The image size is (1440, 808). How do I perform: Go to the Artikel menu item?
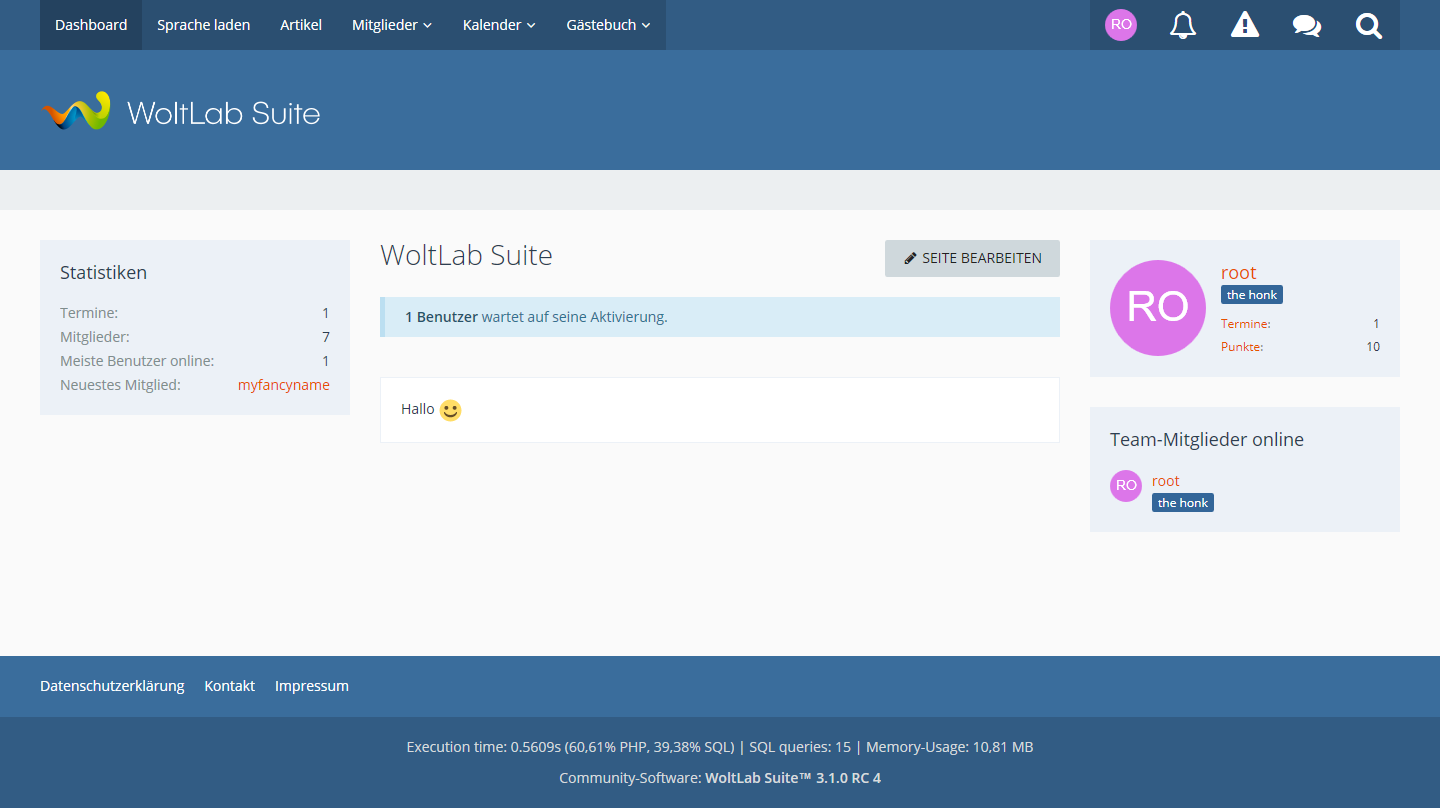coord(301,25)
